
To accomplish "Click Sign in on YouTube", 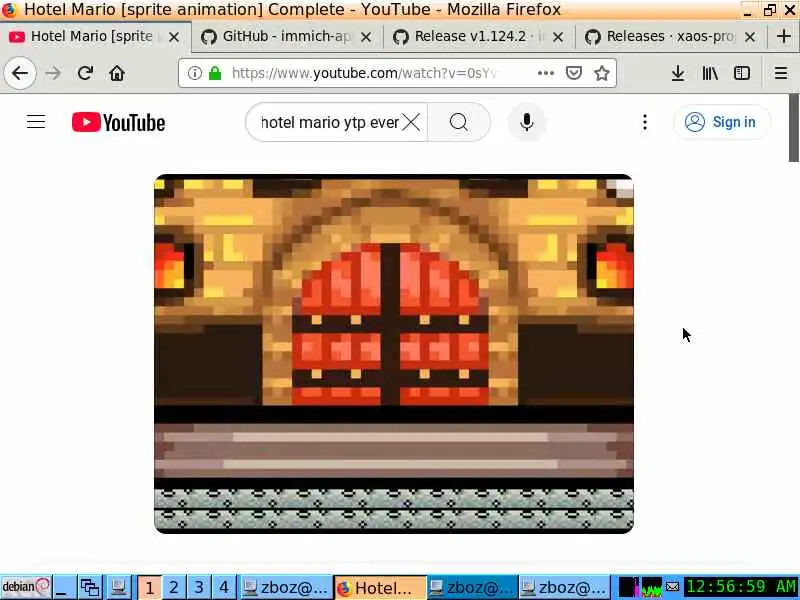I will (x=721, y=122).
